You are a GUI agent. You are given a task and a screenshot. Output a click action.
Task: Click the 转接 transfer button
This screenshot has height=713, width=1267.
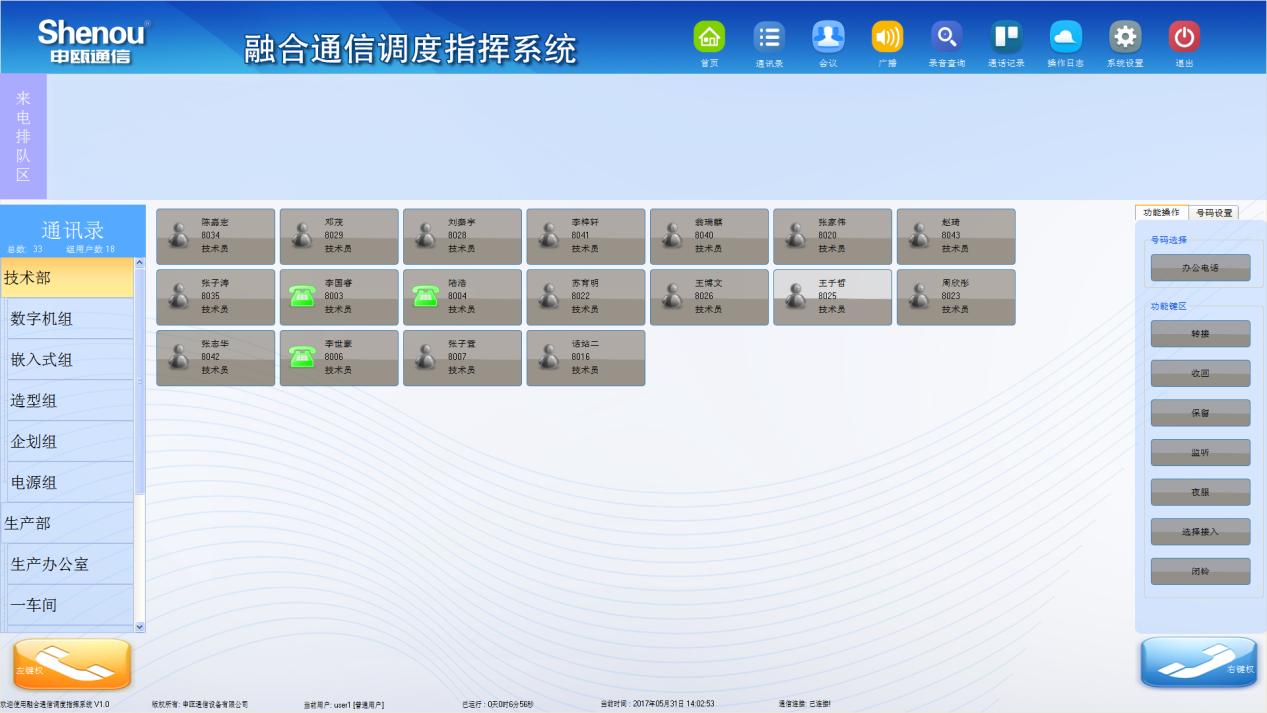coord(1200,334)
